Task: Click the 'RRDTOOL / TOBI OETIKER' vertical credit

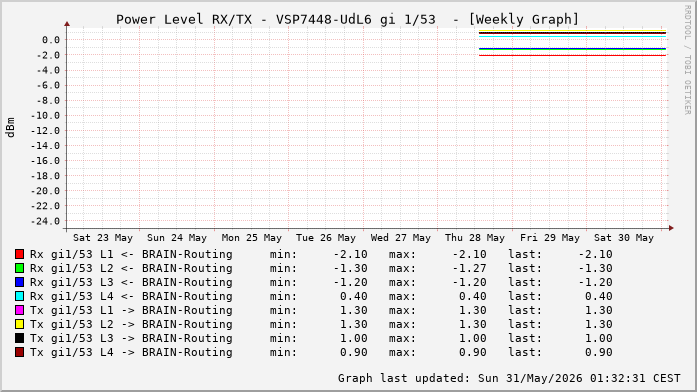Action: coord(687,60)
